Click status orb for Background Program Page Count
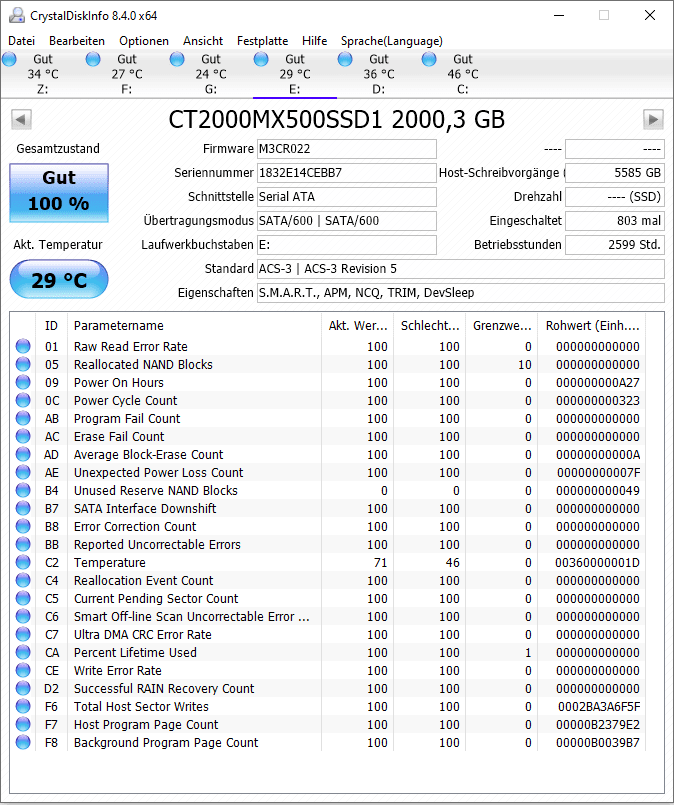Viewport: 674px width, 805px height. (23, 742)
